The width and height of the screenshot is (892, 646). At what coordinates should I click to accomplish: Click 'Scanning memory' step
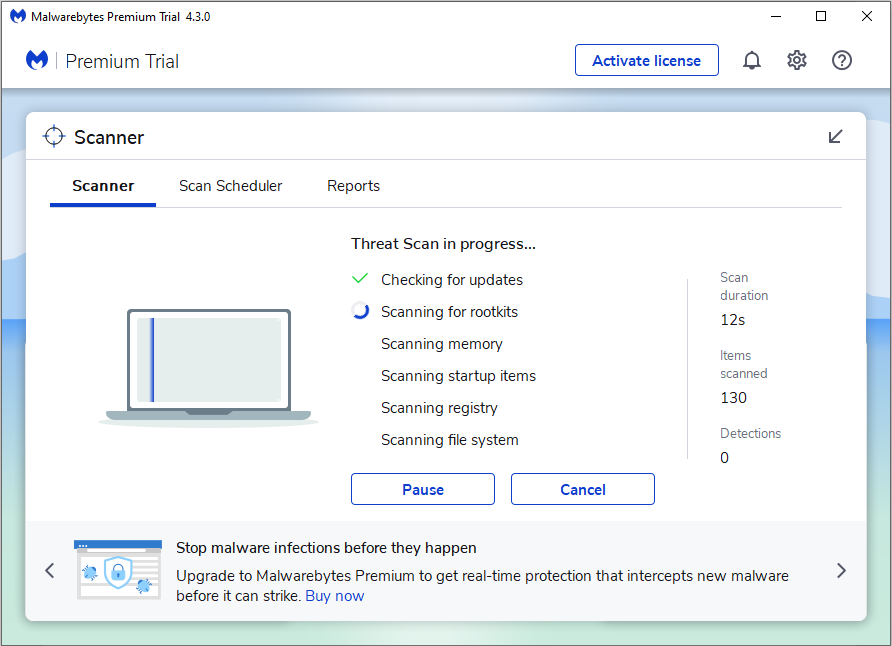click(442, 344)
